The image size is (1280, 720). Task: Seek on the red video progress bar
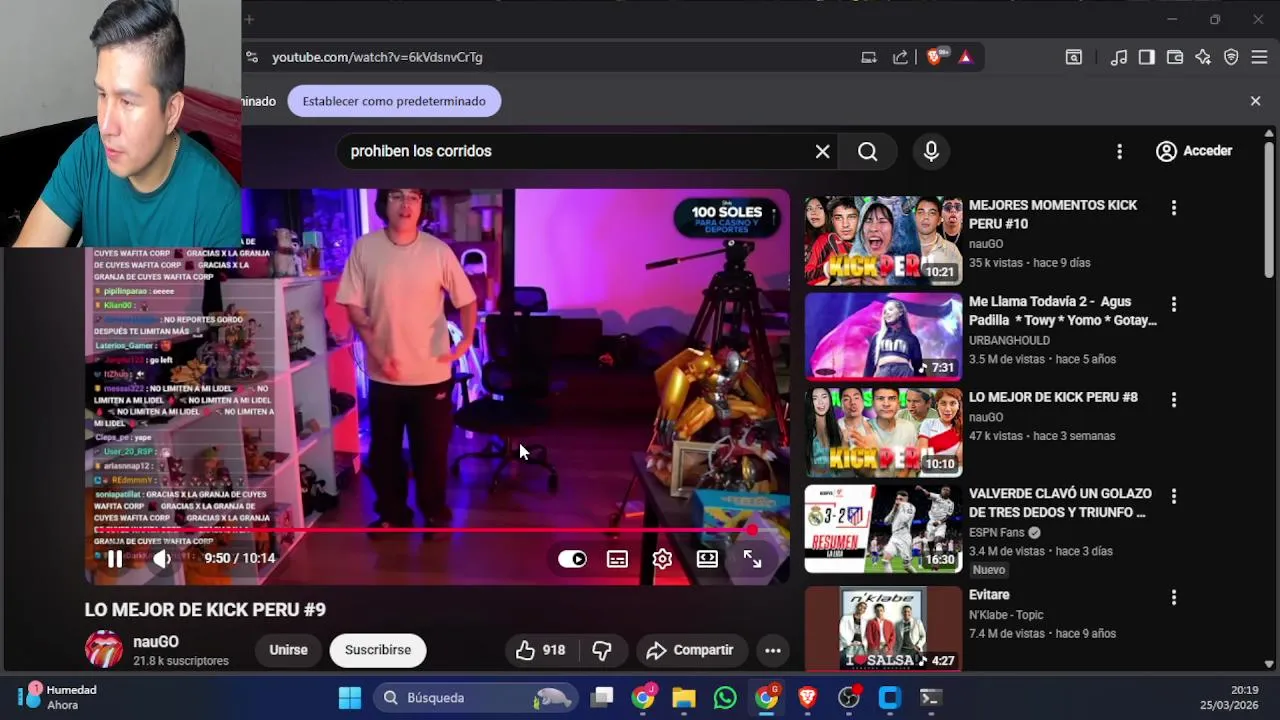pos(437,530)
